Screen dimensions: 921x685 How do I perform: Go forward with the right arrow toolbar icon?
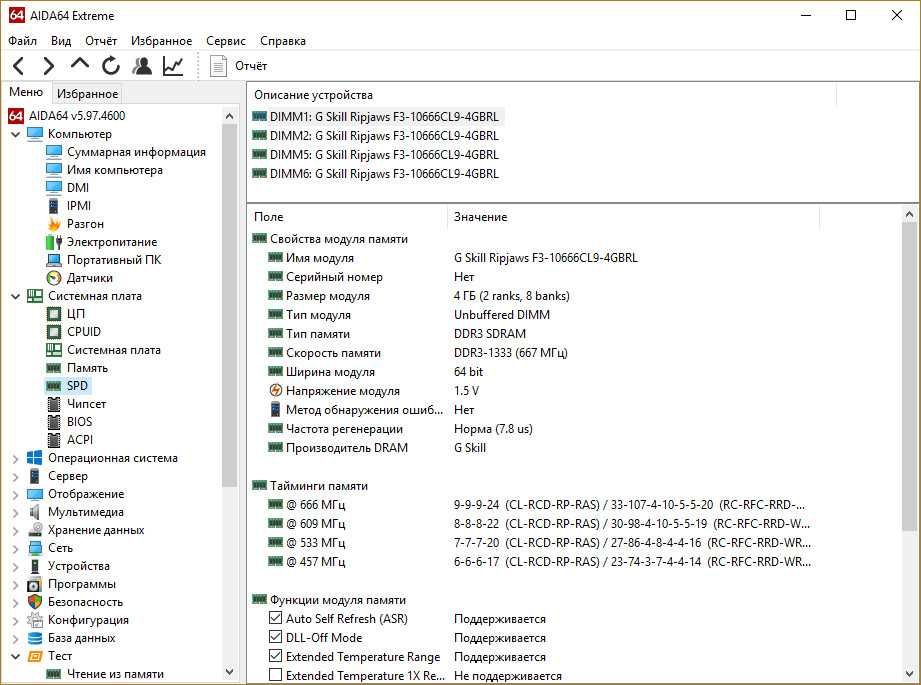pos(49,66)
